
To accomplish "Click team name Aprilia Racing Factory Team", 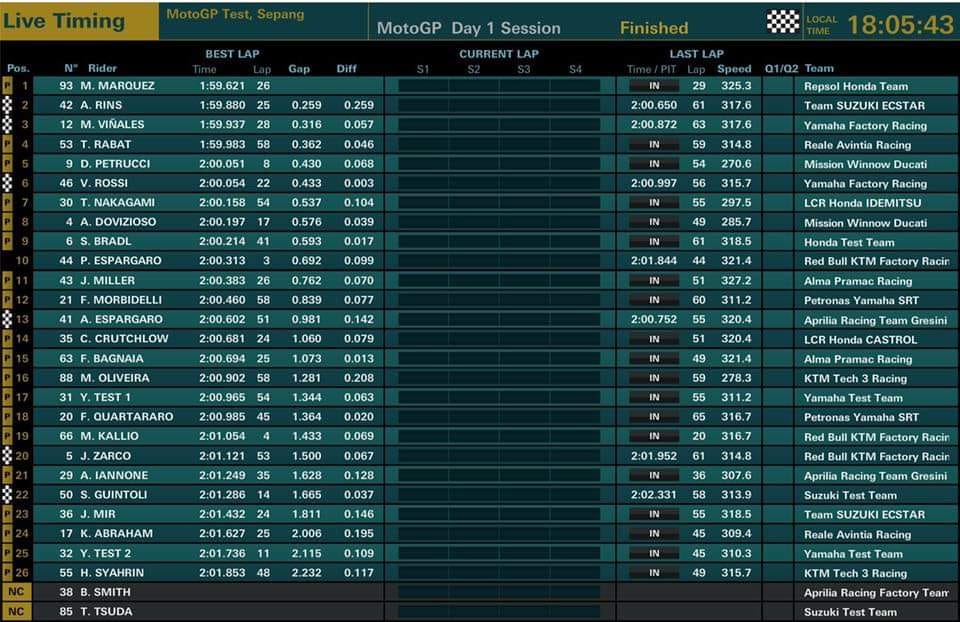I will pos(876,593).
